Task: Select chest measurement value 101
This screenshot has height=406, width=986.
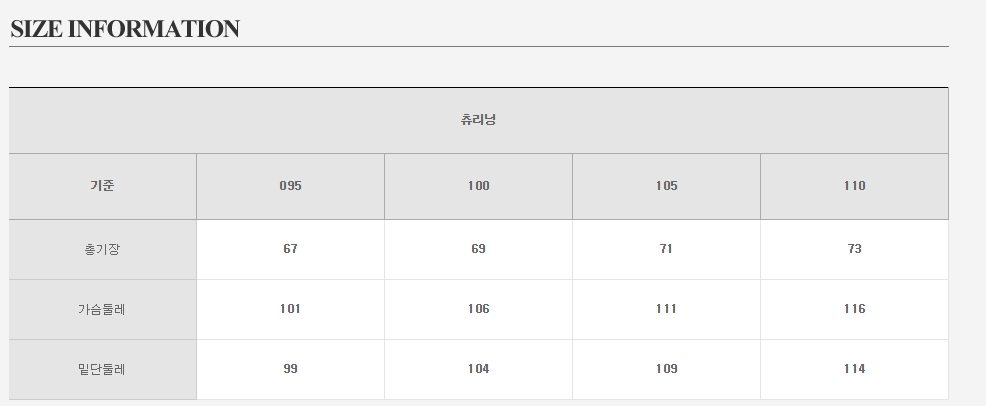Action: (290, 309)
